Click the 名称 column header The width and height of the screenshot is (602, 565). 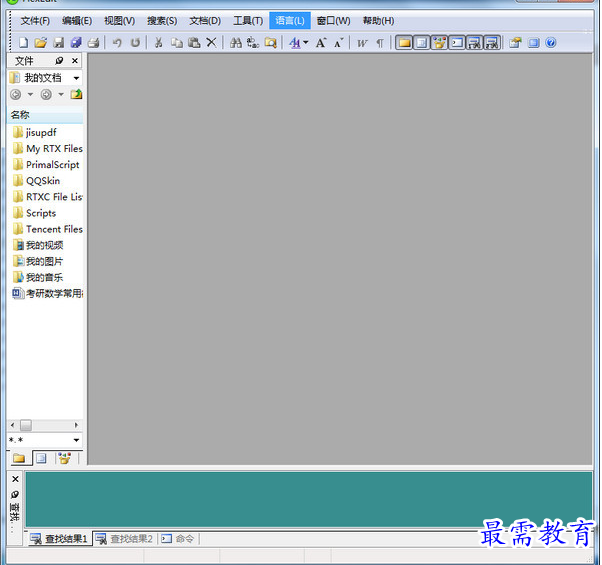20,115
